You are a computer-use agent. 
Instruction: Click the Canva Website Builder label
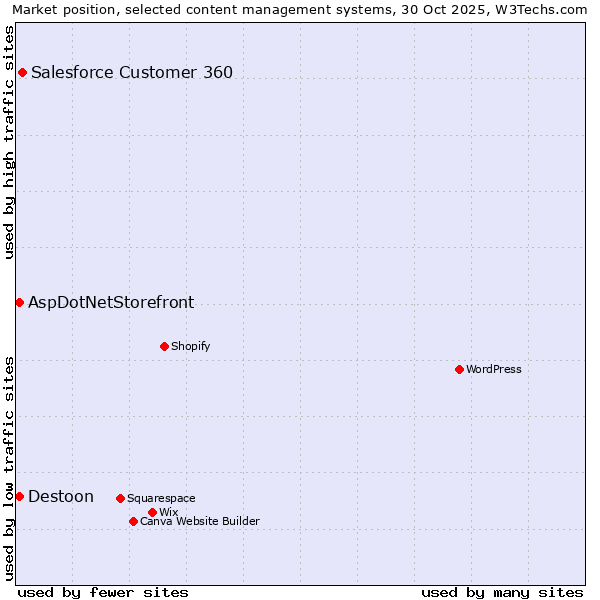click(199, 521)
